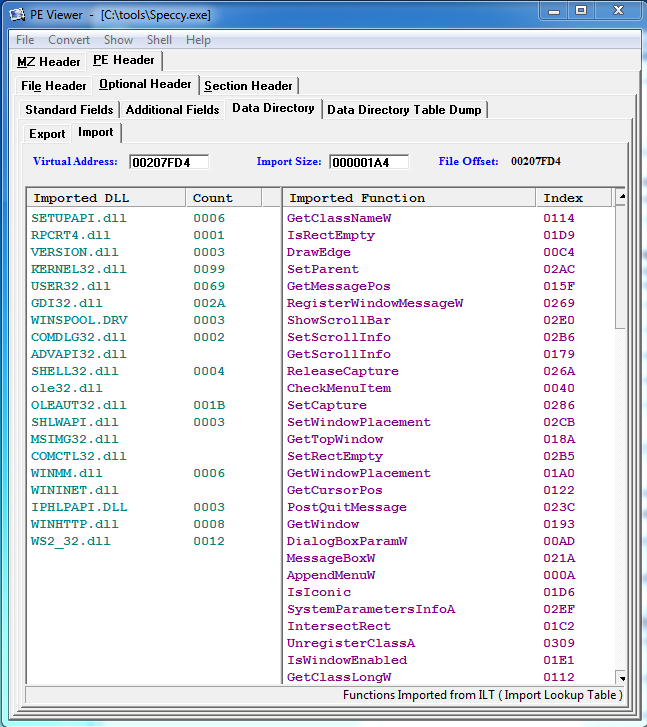Select SHLWAPI.dll in the DLL list
The height and width of the screenshot is (727, 647).
pos(75,422)
